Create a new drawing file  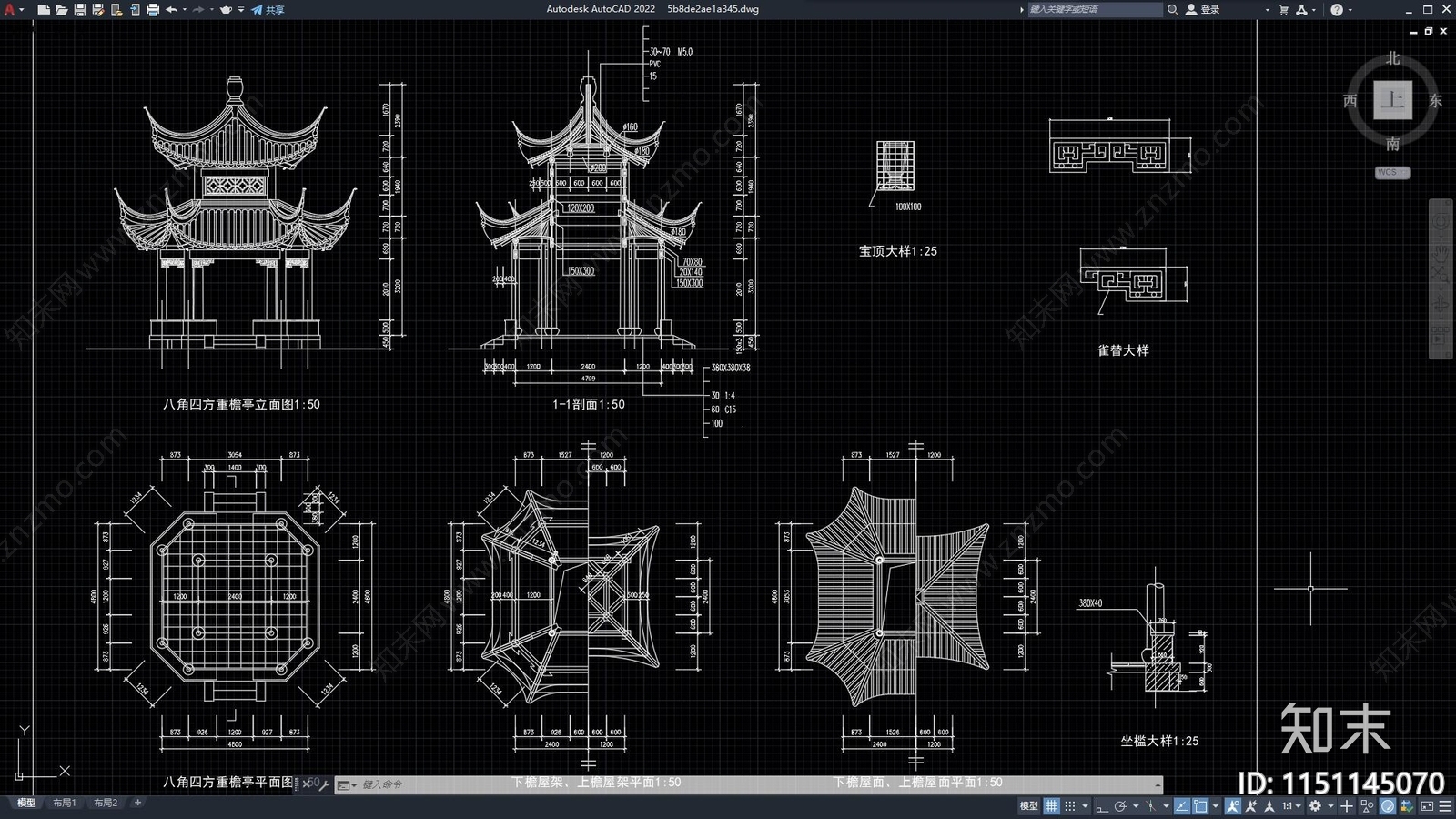pos(43,10)
